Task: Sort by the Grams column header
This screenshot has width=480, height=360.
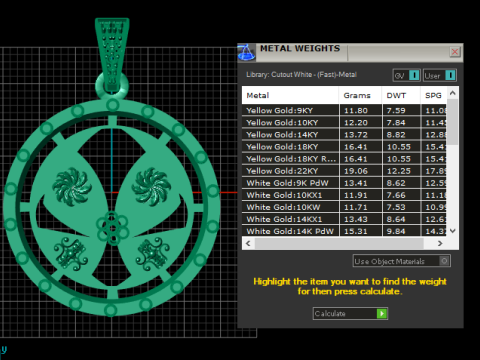Action: pyautogui.click(x=360, y=95)
